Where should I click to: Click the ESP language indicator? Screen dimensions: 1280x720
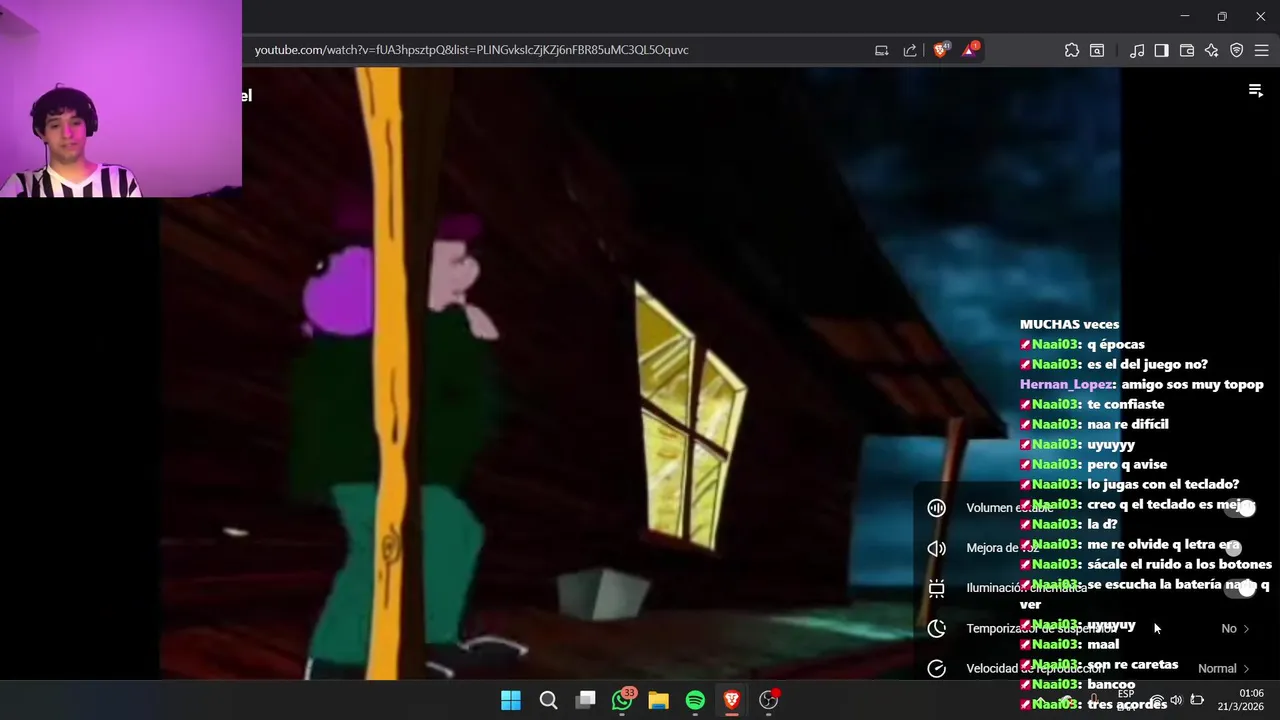pos(1126,694)
